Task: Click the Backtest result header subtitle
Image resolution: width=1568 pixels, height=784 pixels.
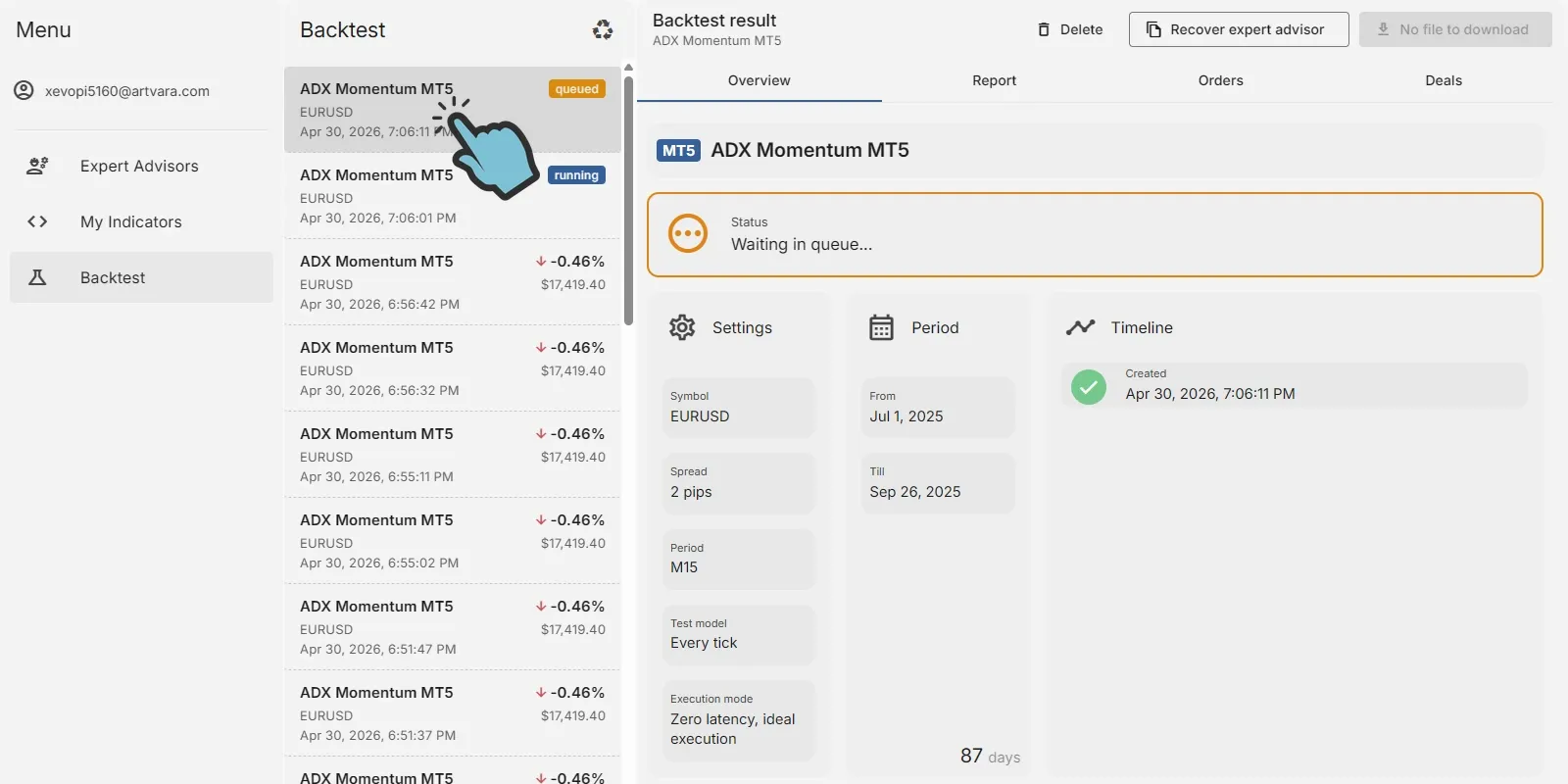Action: (717, 41)
